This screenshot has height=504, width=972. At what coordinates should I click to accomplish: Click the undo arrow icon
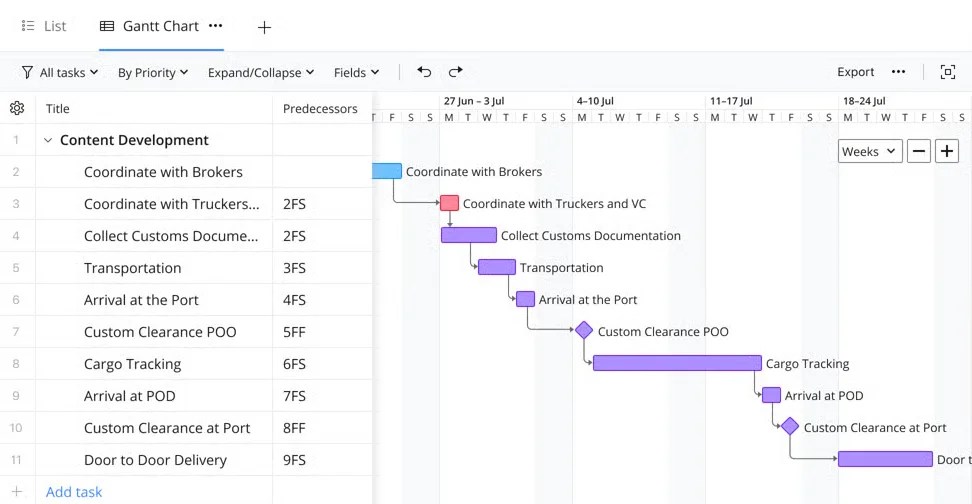pyautogui.click(x=424, y=72)
